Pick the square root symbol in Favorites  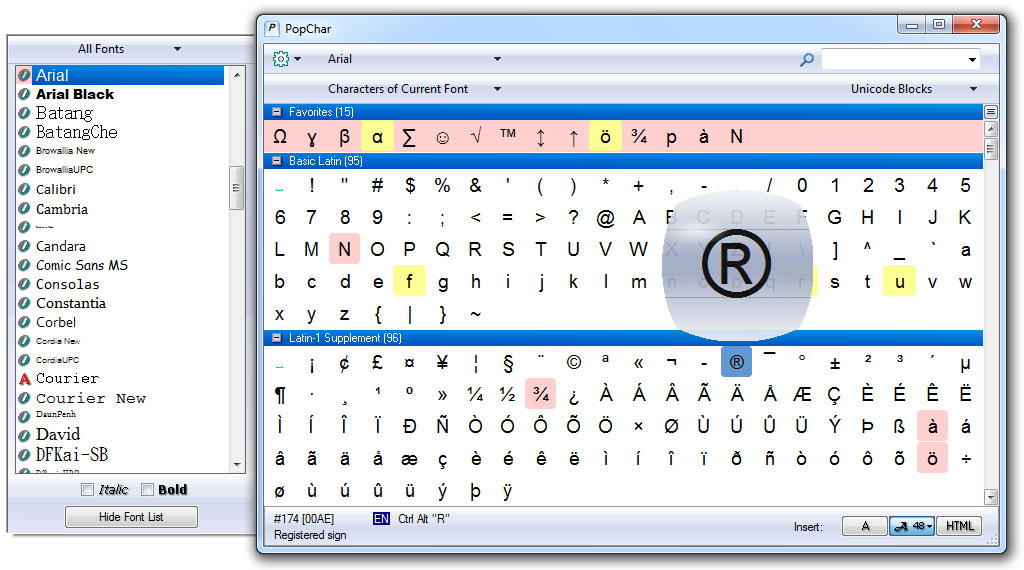[x=475, y=136]
